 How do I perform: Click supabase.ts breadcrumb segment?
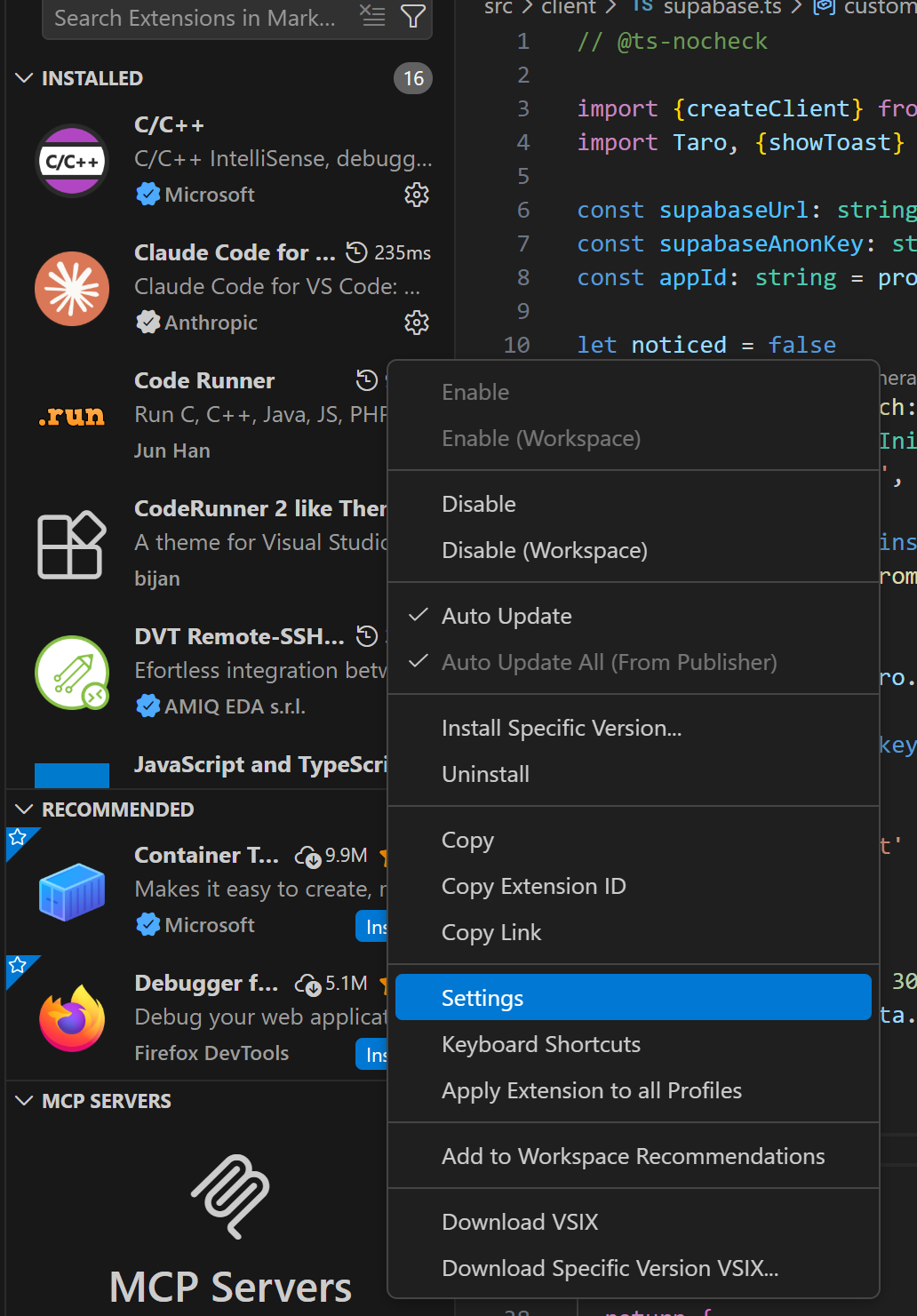tap(722, 7)
